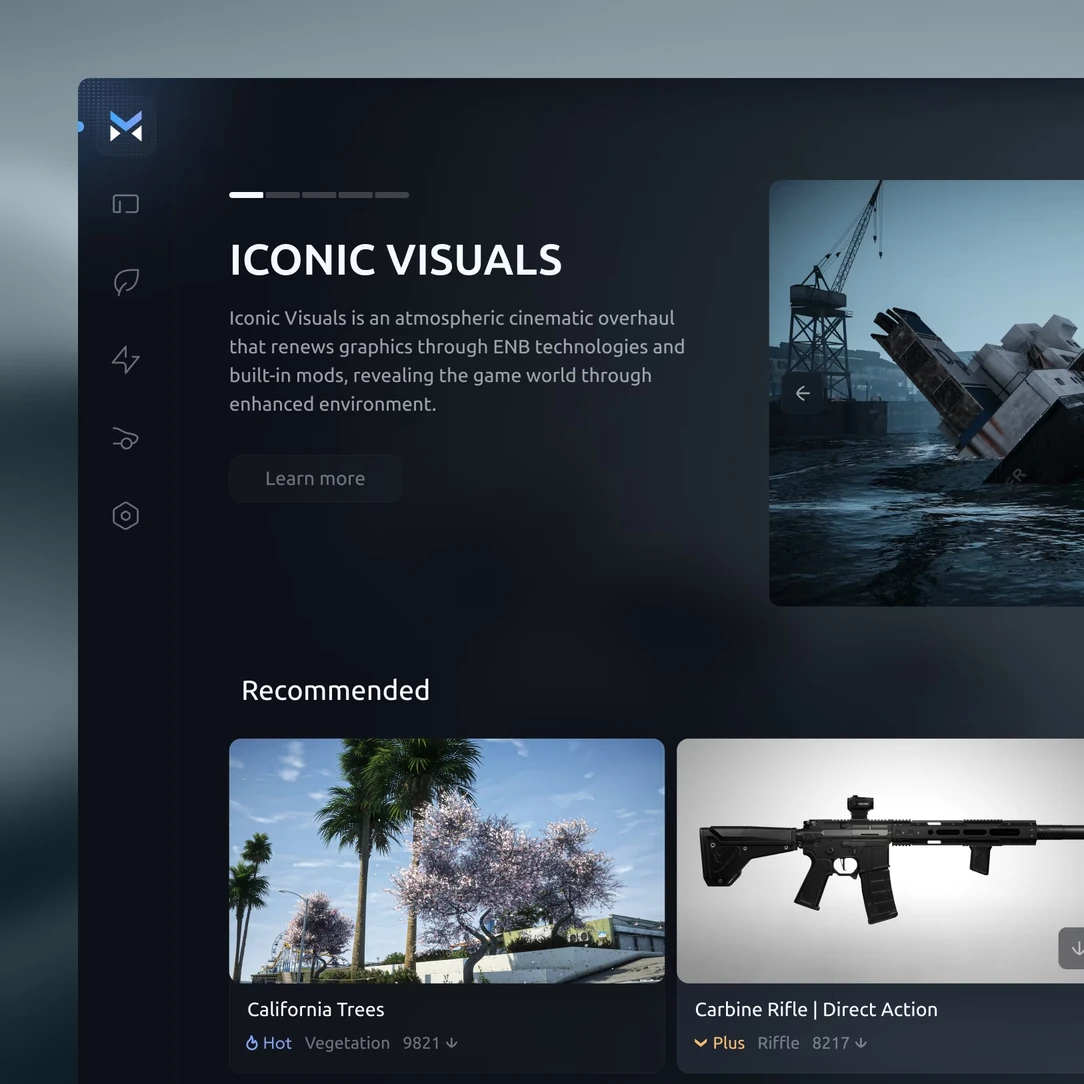Select the first carousel indicator segment
The width and height of the screenshot is (1084, 1084).
[246, 195]
